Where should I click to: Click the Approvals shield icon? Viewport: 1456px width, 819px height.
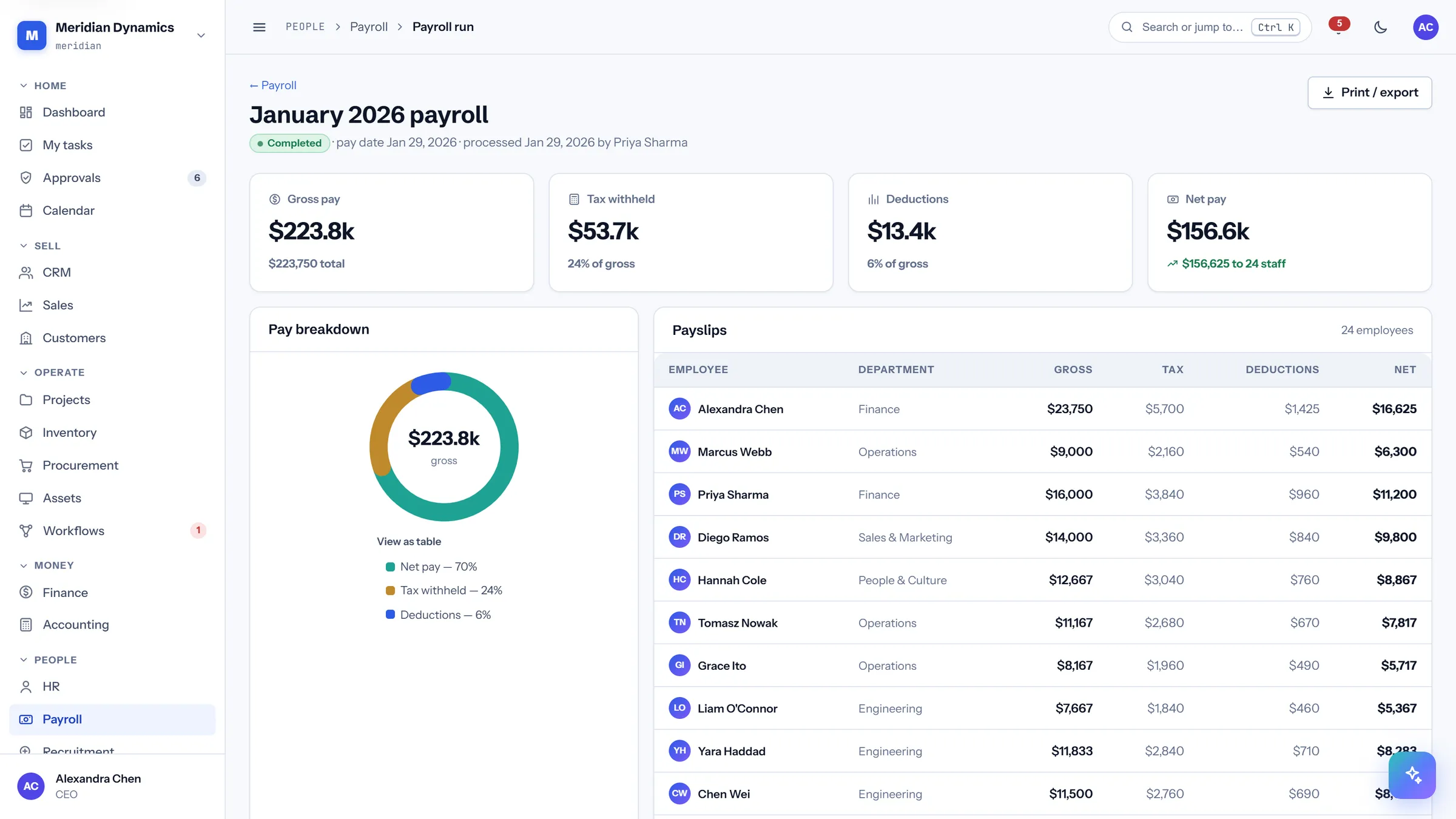[25, 178]
